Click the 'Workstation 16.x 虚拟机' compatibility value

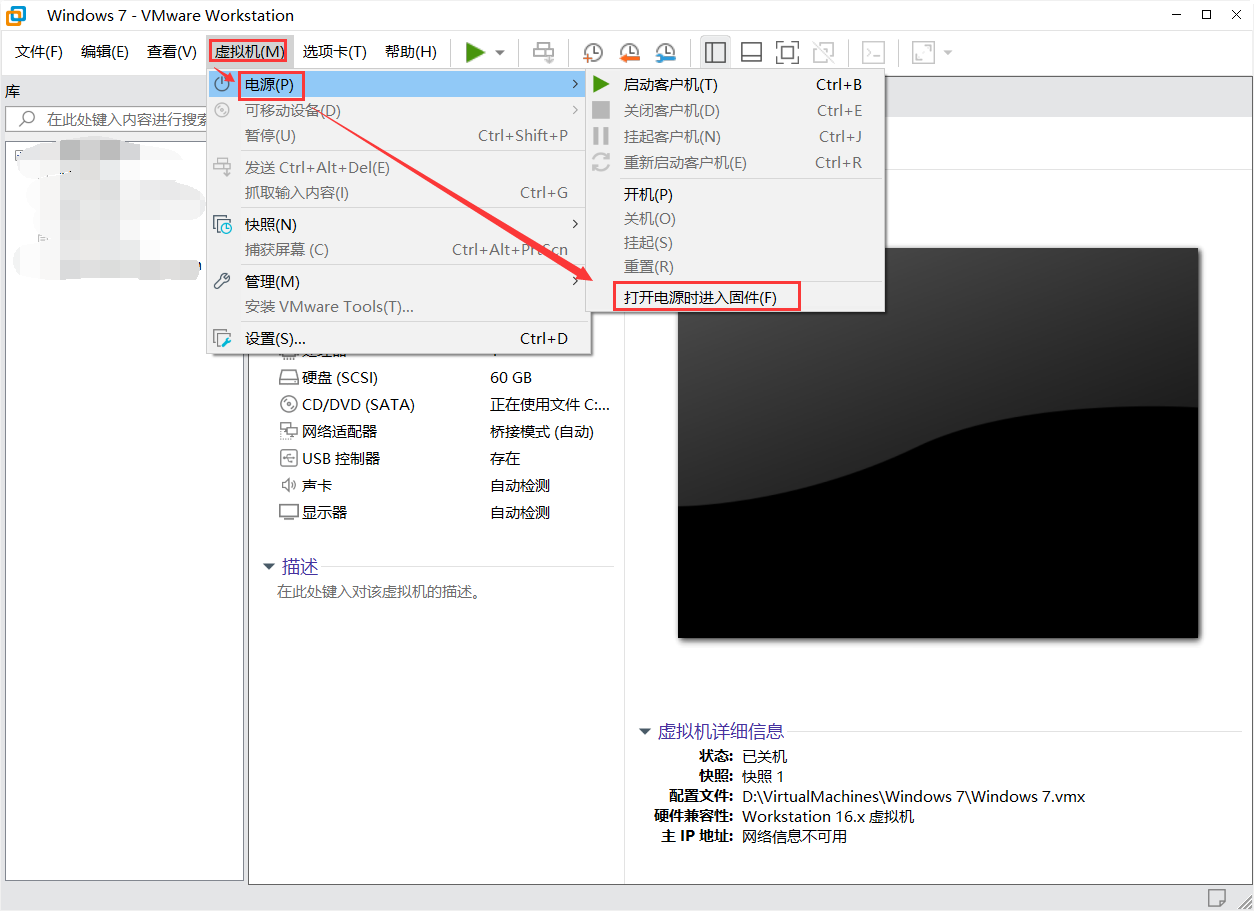coord(828,817)
